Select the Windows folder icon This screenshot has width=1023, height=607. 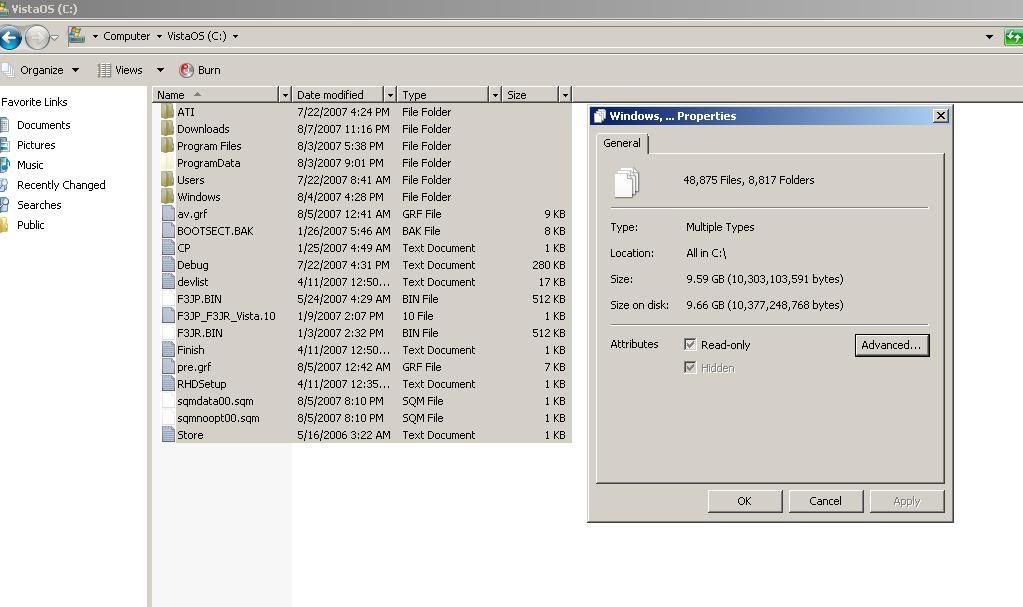(x=167, y=197)
